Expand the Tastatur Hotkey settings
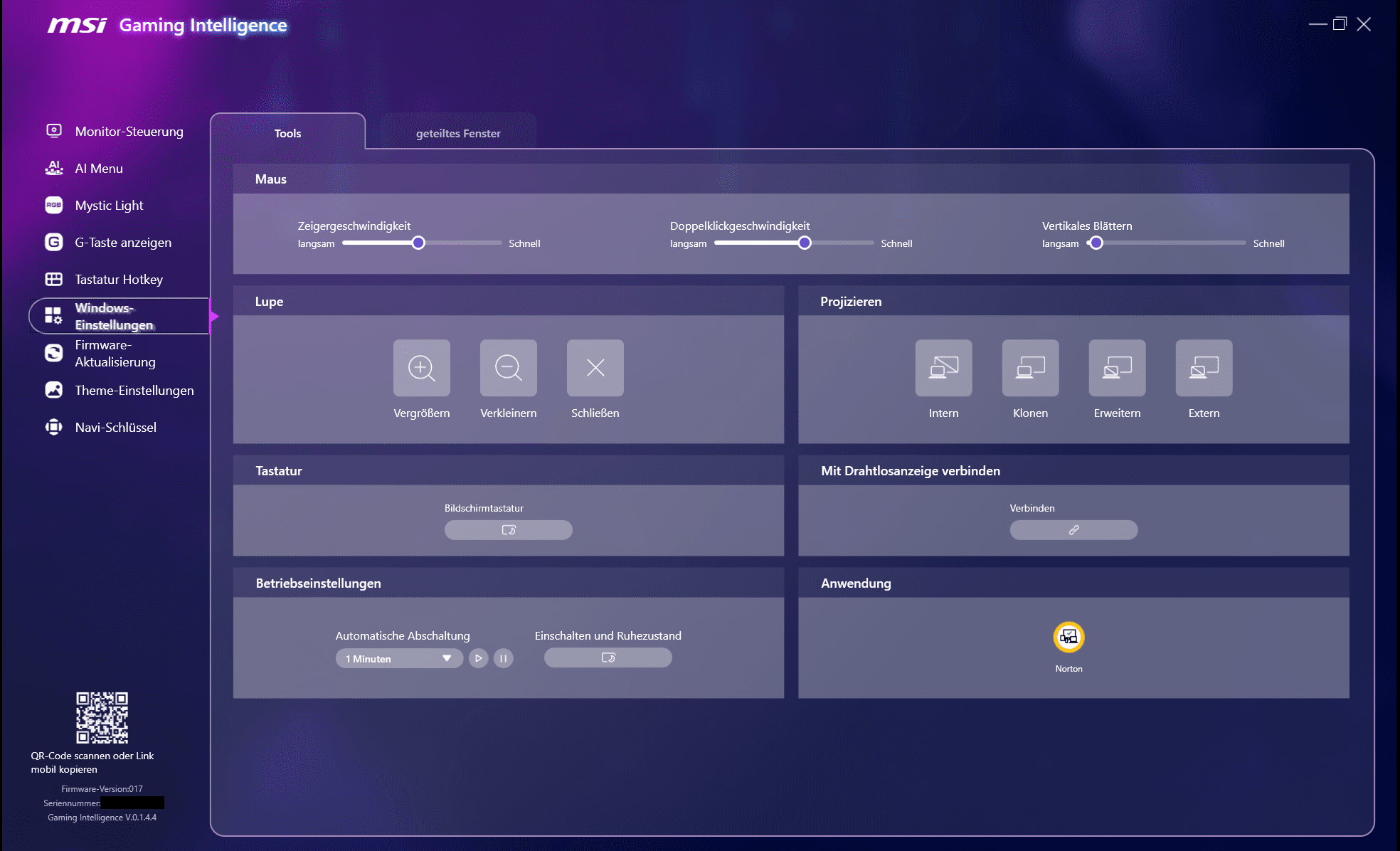Image resolution: width=1400 pixels, height=851 pixels. tap(120, 279)
